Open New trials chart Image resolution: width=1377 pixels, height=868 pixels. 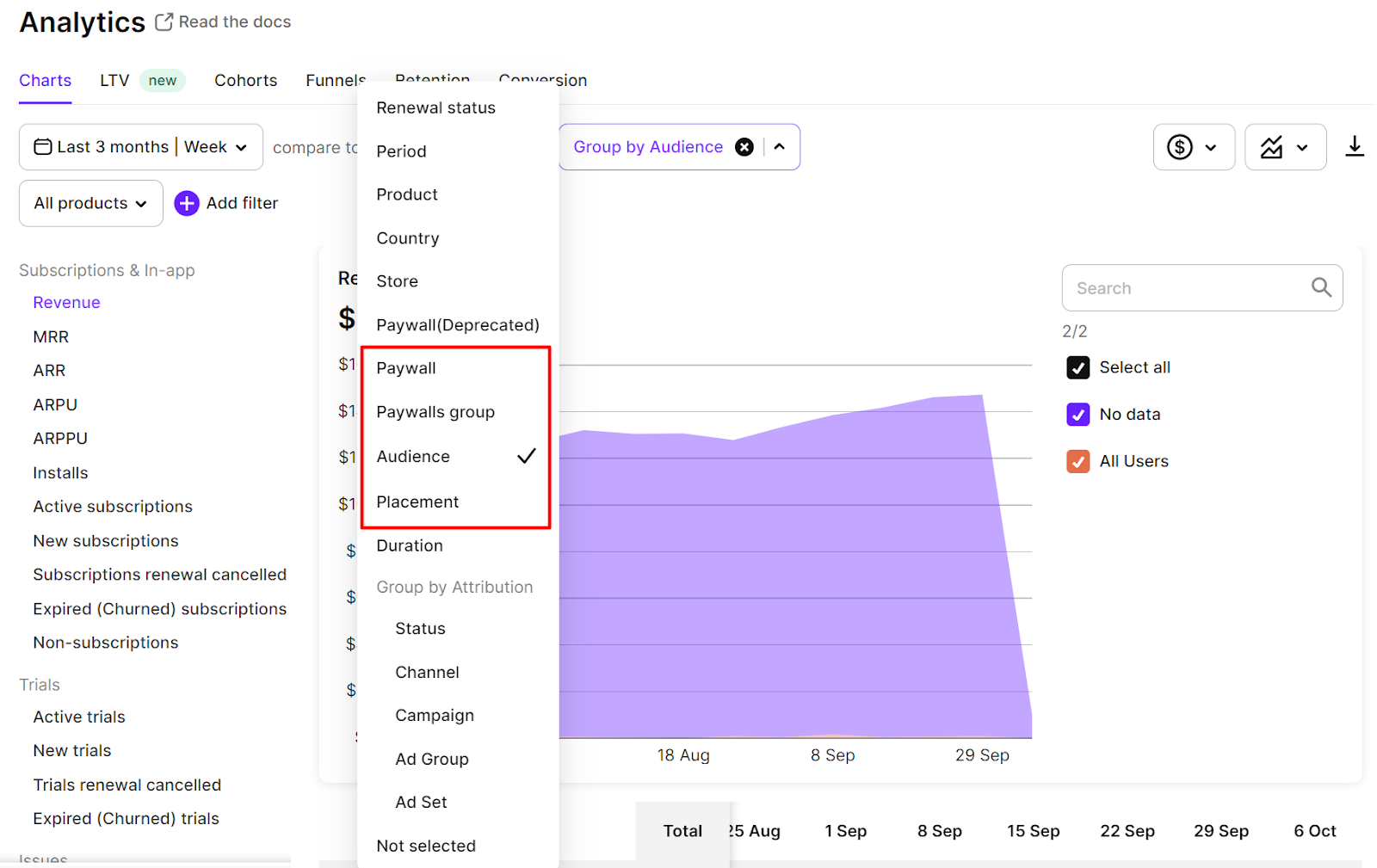tap(72, 751)
